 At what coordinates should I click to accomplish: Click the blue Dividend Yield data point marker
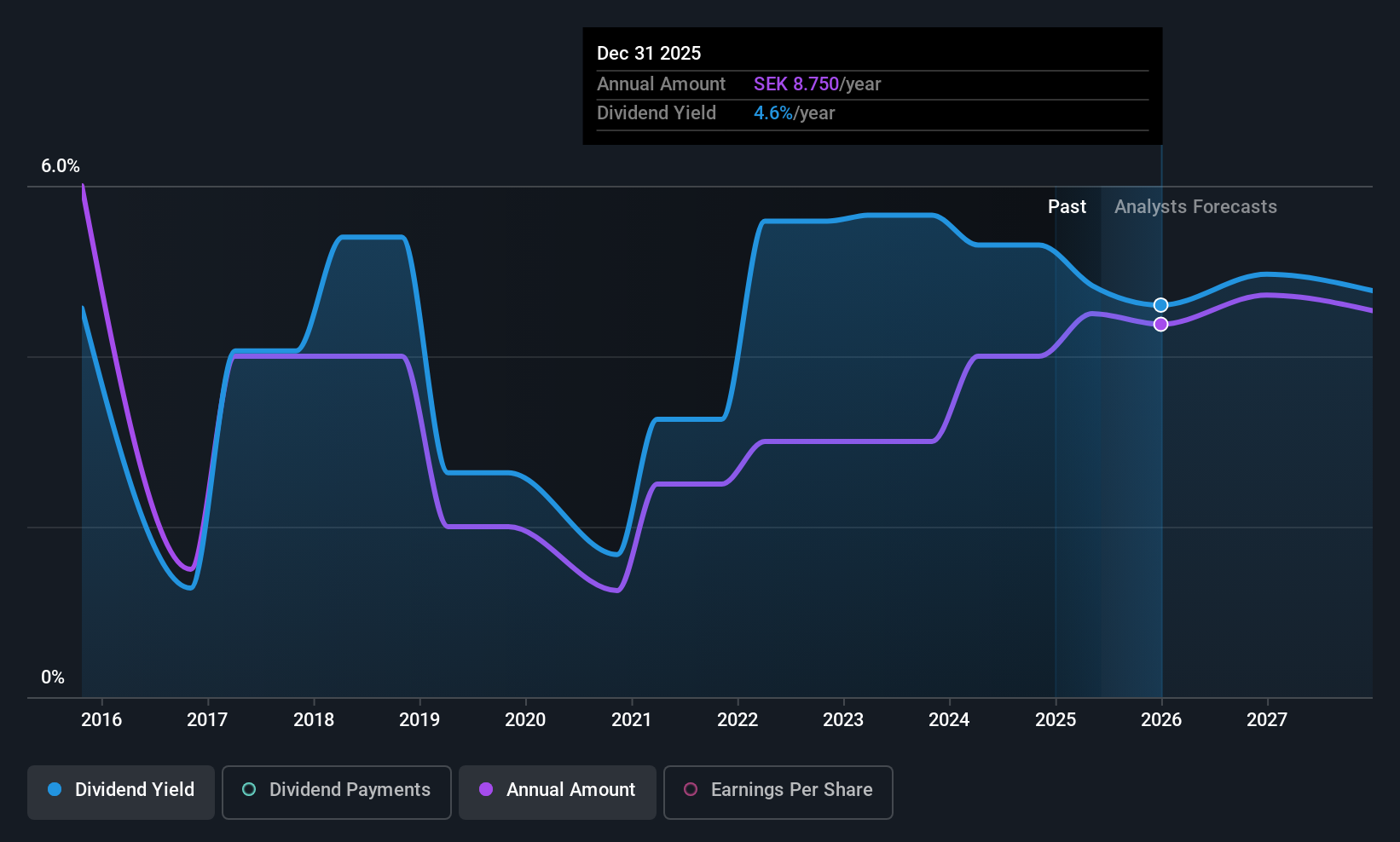[1160, 305]
